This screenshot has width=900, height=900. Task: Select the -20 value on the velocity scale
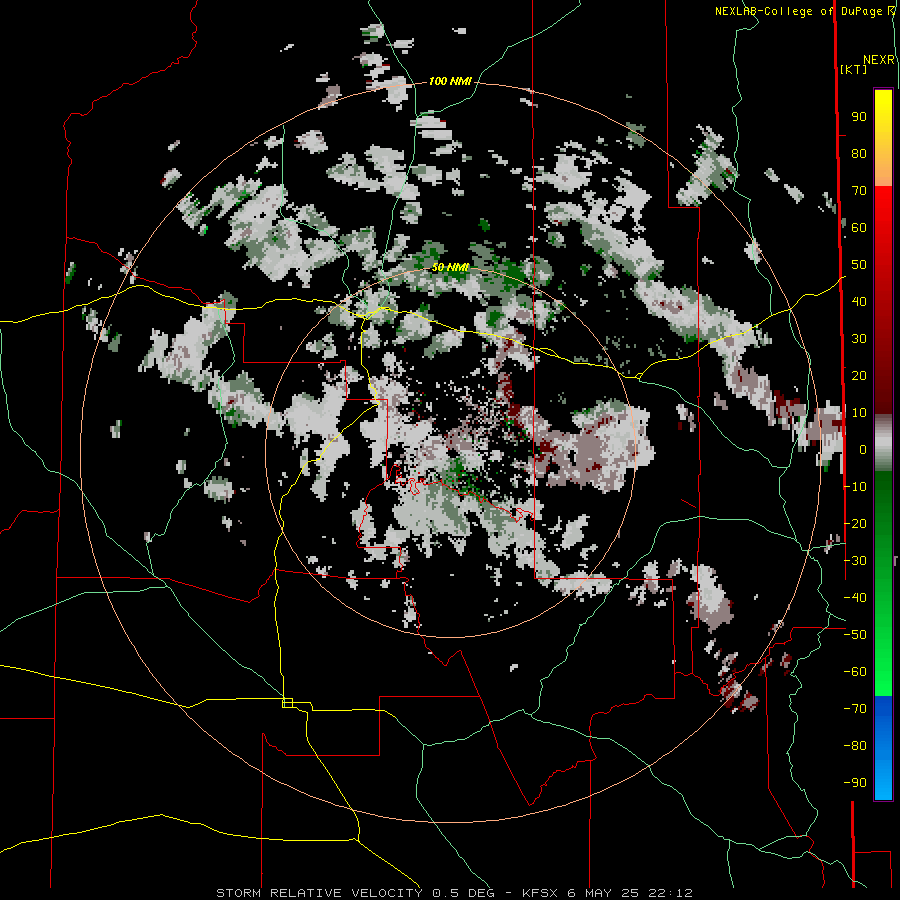point(855,523)
